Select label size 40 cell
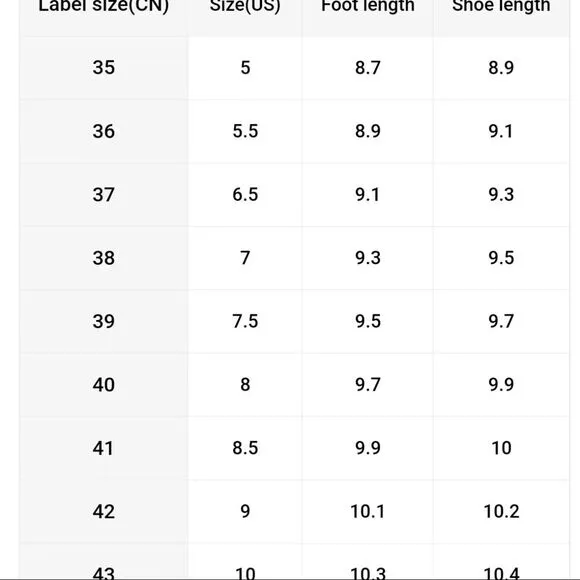580x580 pixels. click(x=104, y=385)
